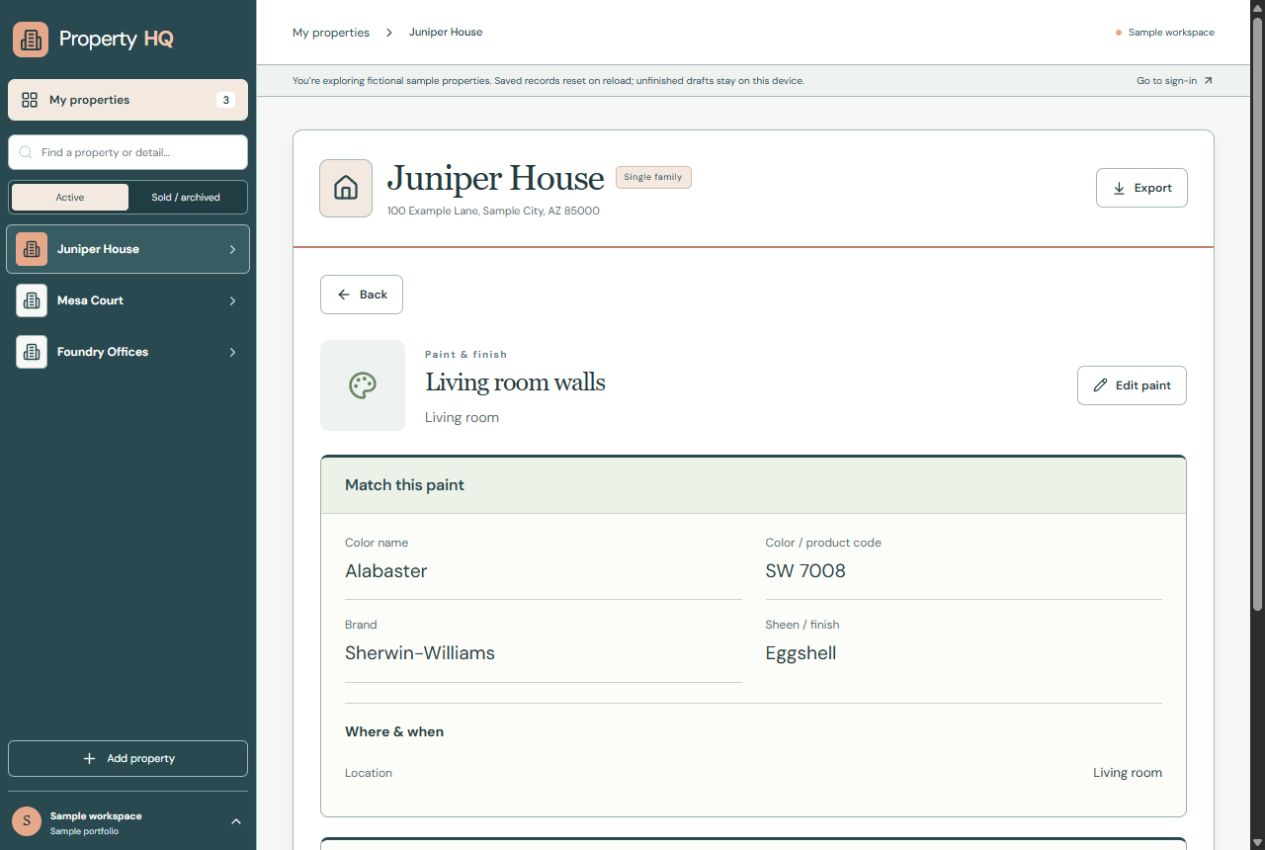Viewport: 1265px width, 850px height.
Task: Click the Sample portfolio text
Action: pyautogui.click(x=84, y=832)
